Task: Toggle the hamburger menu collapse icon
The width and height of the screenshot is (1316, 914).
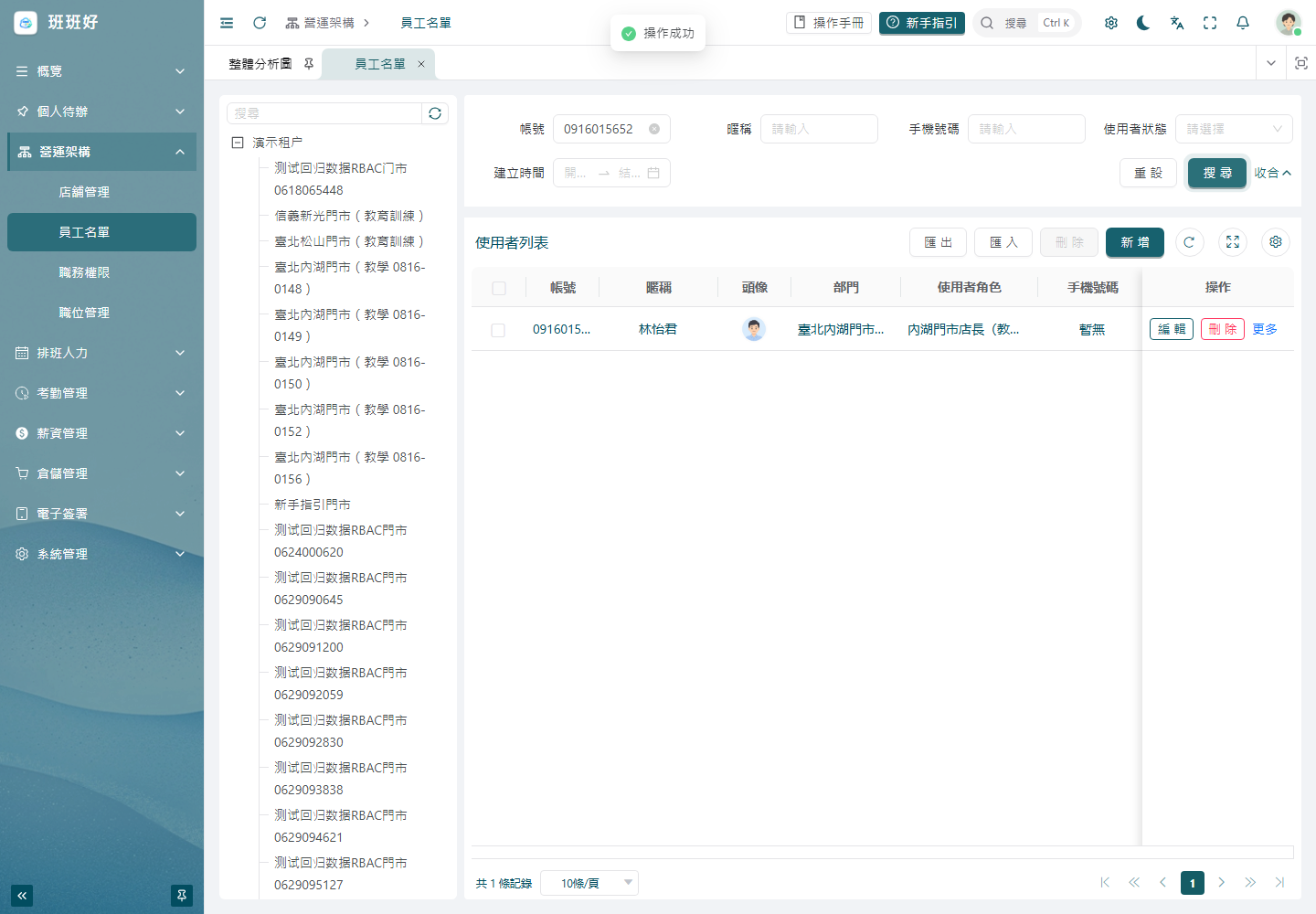Action: click(x=227, y=23)
